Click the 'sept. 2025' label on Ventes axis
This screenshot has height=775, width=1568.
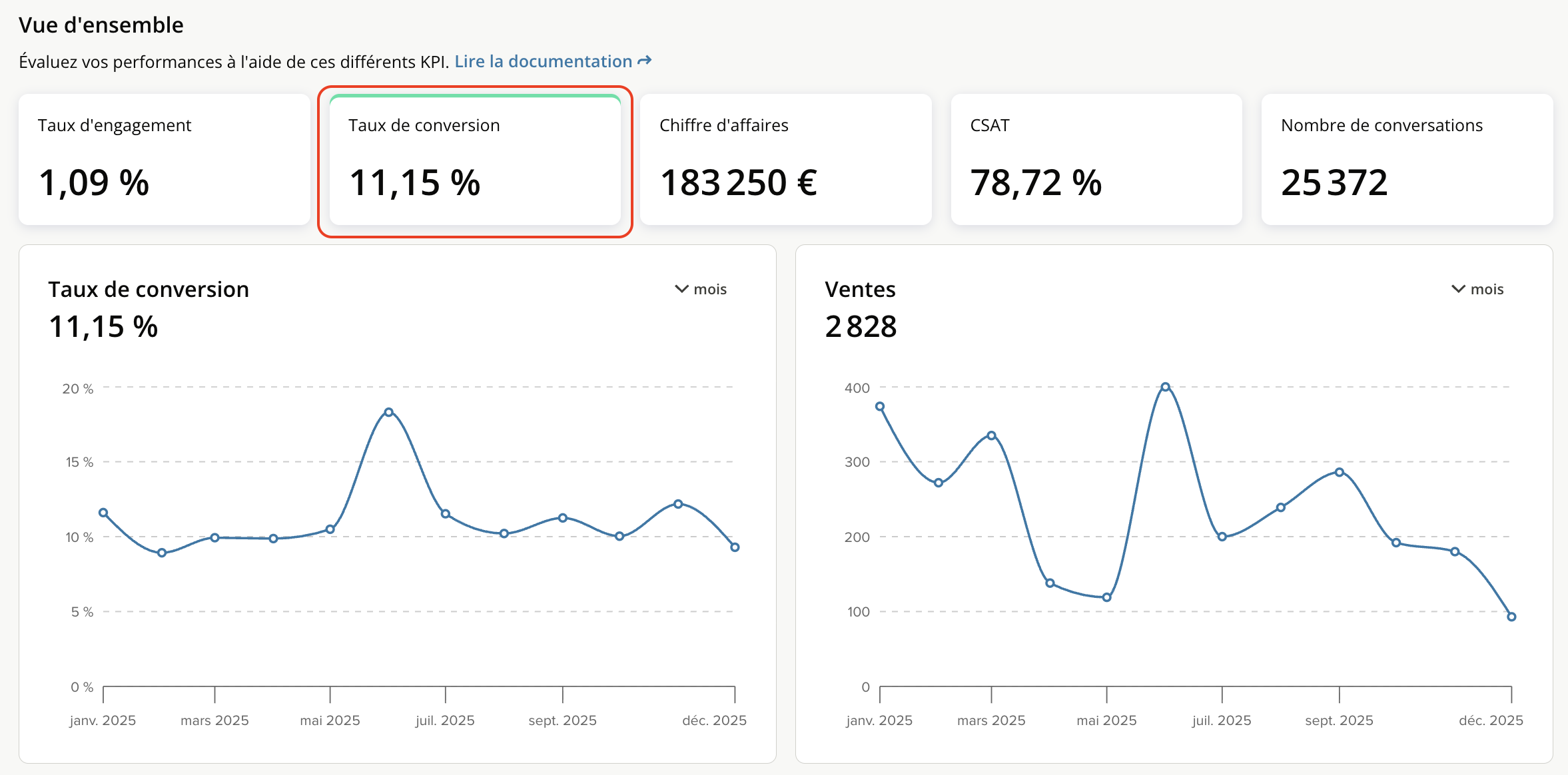(1339, 720)
